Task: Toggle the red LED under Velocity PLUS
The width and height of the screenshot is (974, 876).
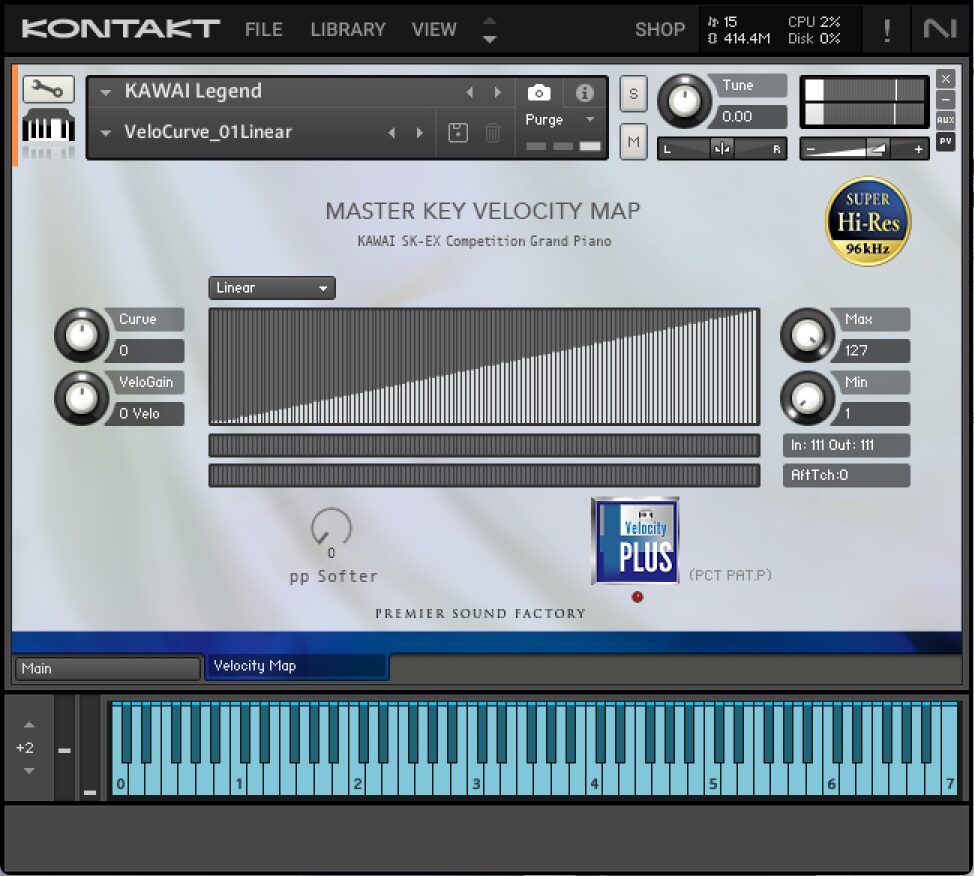Action: [637, 597]
